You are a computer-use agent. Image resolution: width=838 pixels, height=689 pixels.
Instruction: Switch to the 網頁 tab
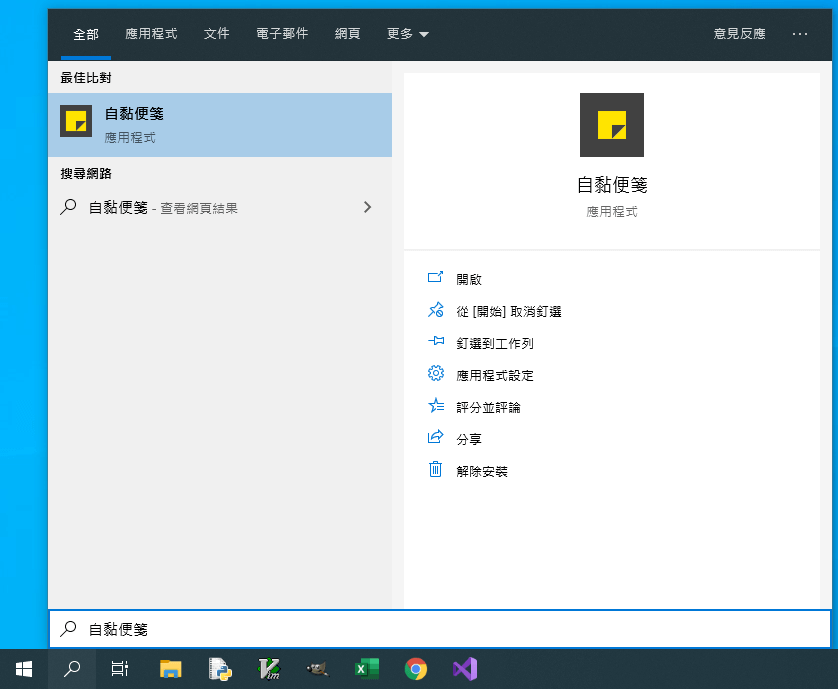click(x=347, y=34)
